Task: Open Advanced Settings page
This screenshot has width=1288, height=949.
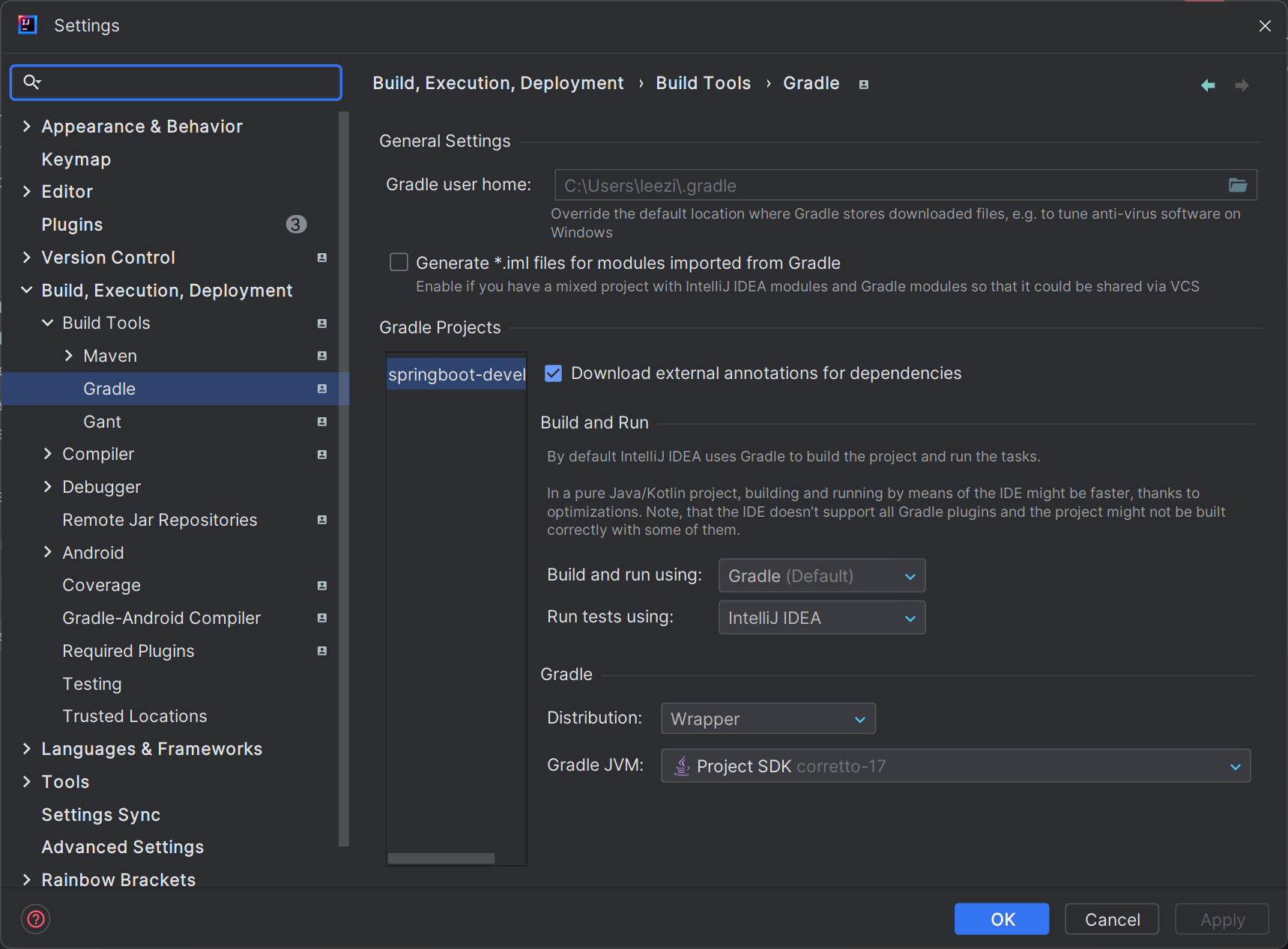Action: coord(123,847)
